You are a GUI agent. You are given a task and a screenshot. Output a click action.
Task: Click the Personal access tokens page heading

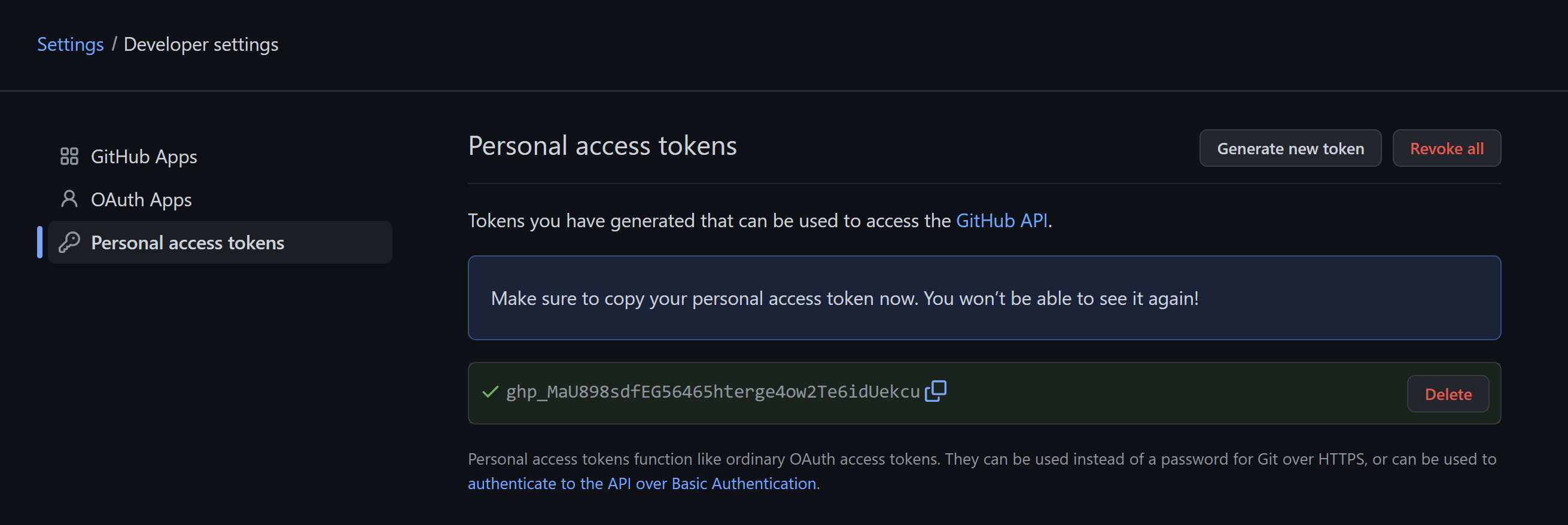pyautogui.click(x=602, y=146)
